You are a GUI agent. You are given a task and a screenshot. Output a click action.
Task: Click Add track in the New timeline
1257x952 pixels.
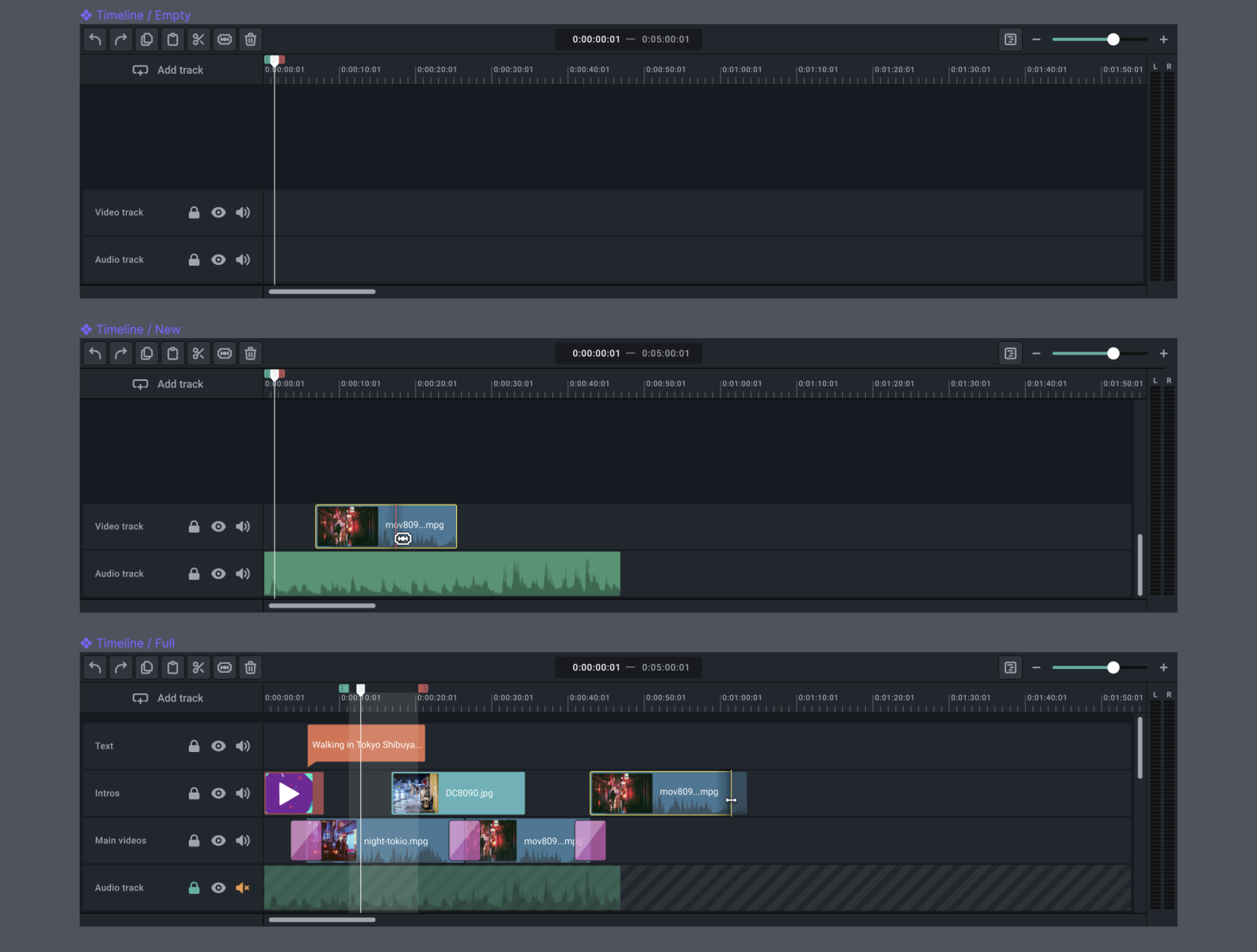click(x=168, y=384)
